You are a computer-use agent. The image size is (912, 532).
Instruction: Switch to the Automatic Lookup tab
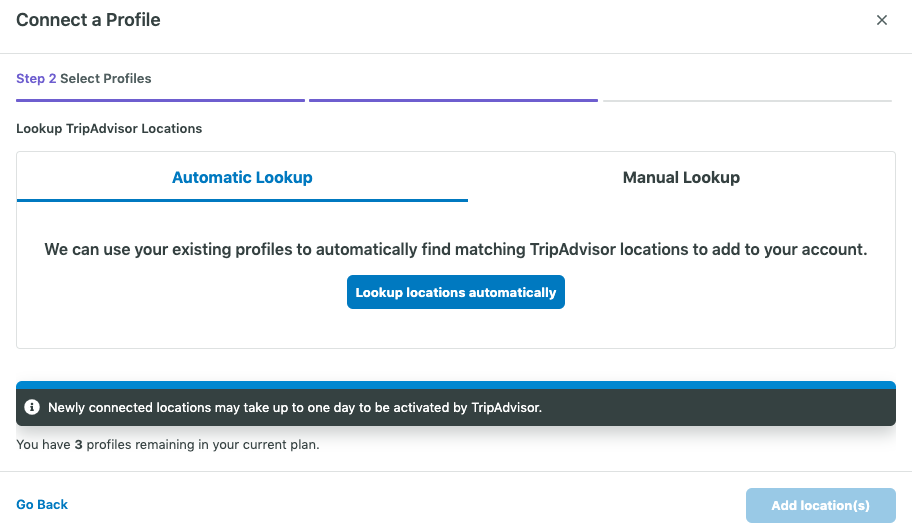[x=242, y=177]
